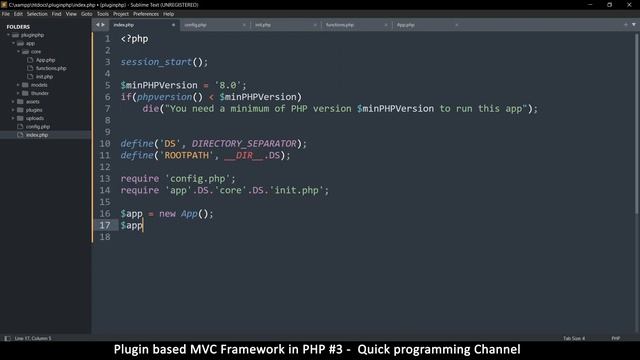Change the PHP syntax selector
This screenshot has width=640, height=360.
[616, 338]
